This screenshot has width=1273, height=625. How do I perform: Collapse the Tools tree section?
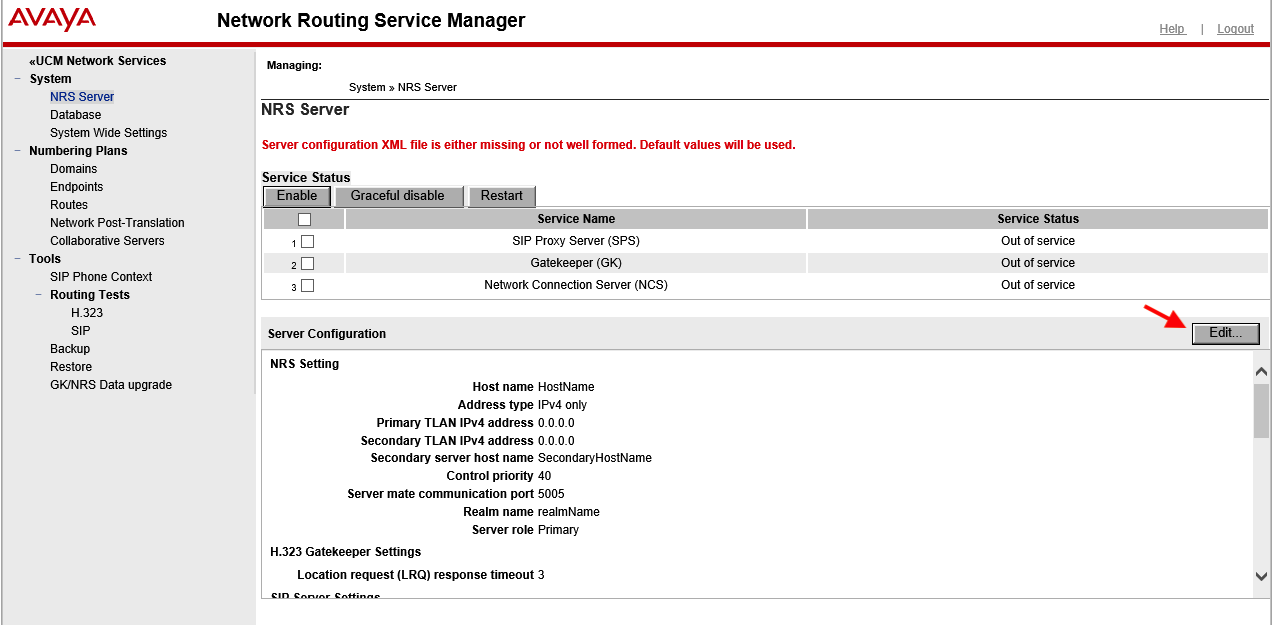tap(18, 259)
